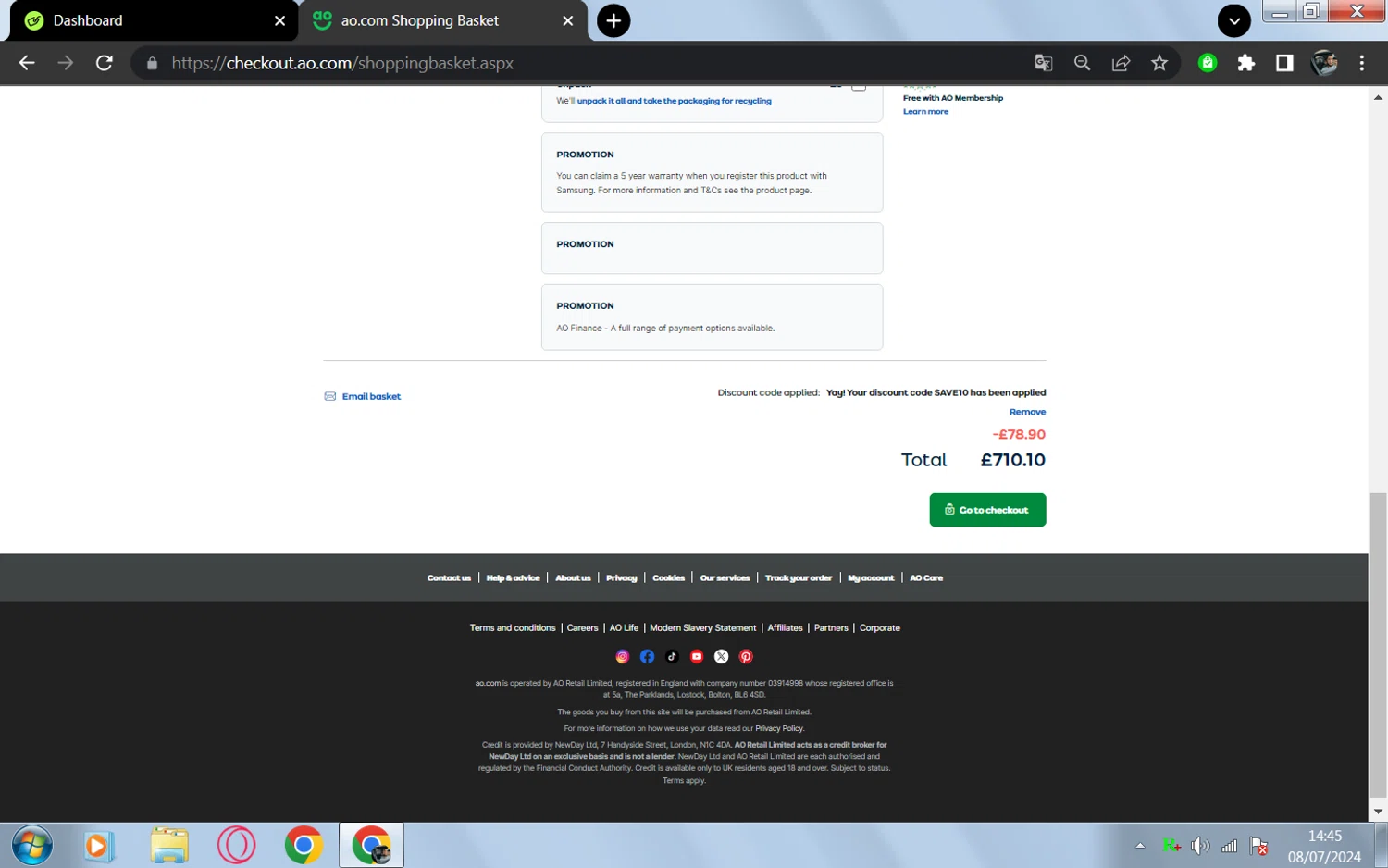Click the share page icon
The height and width of the screenshot is (868, 1388).
click(1121, 63)
